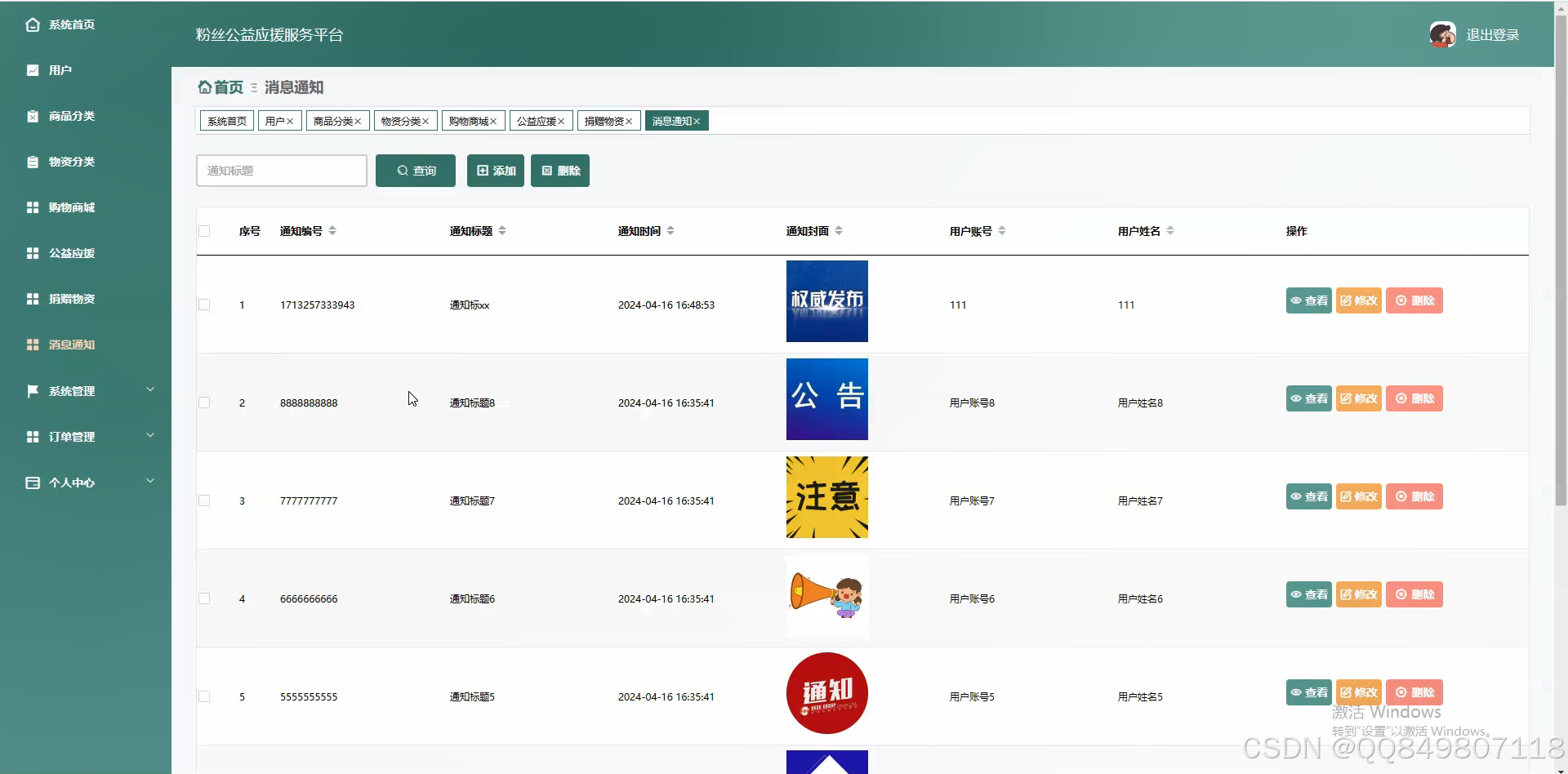
Task: Click the 系统管理 flag icon
Action: tap(33, 391)
